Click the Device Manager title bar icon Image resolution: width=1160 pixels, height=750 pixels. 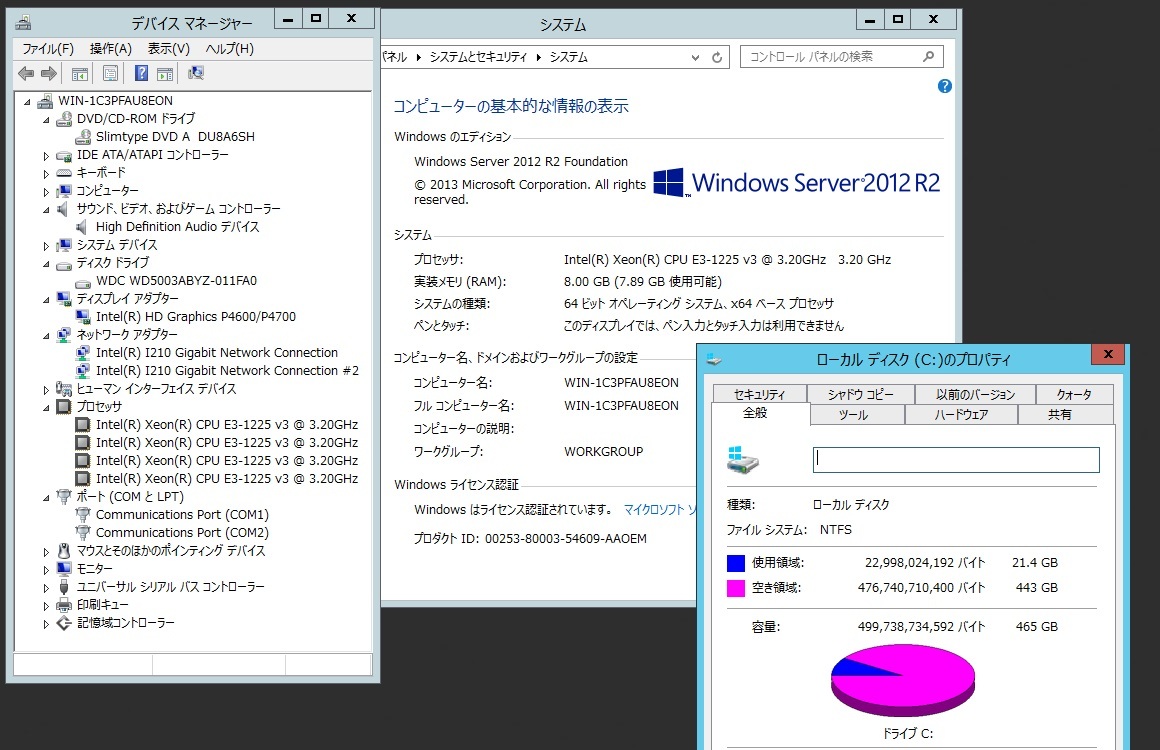(x=23, y=22)
